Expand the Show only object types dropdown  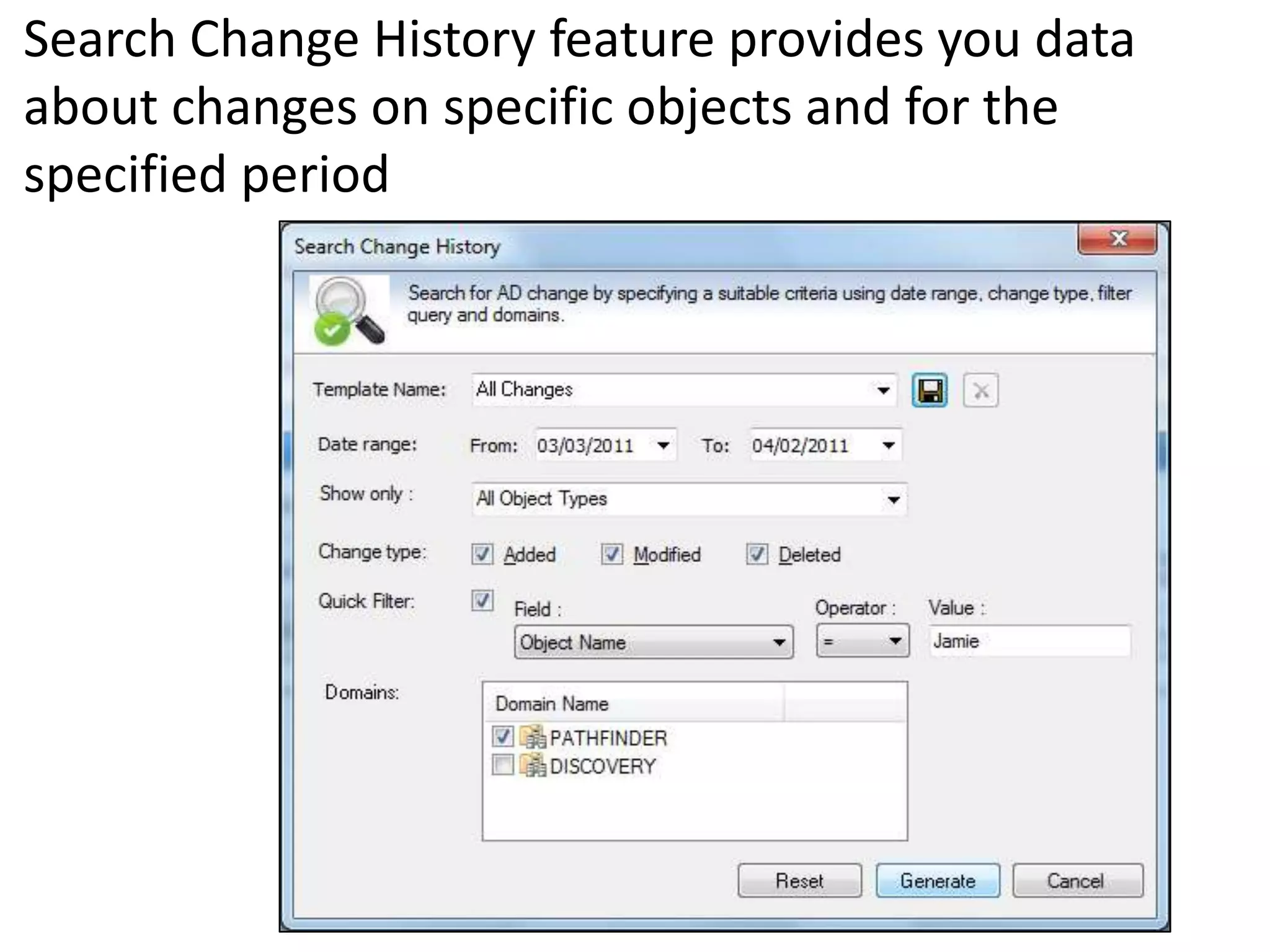pyautogui.click(x=893, y=500)
